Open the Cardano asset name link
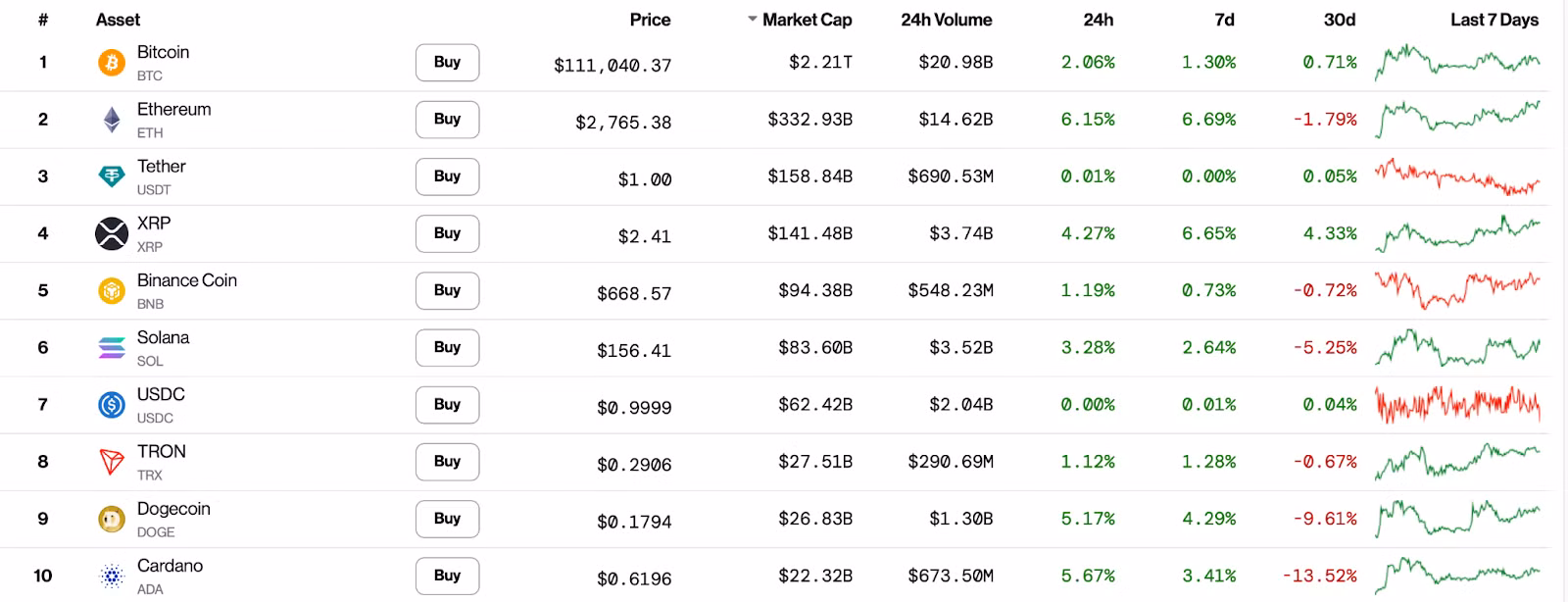Viewport: 1568px width, 602px height. 170,566
